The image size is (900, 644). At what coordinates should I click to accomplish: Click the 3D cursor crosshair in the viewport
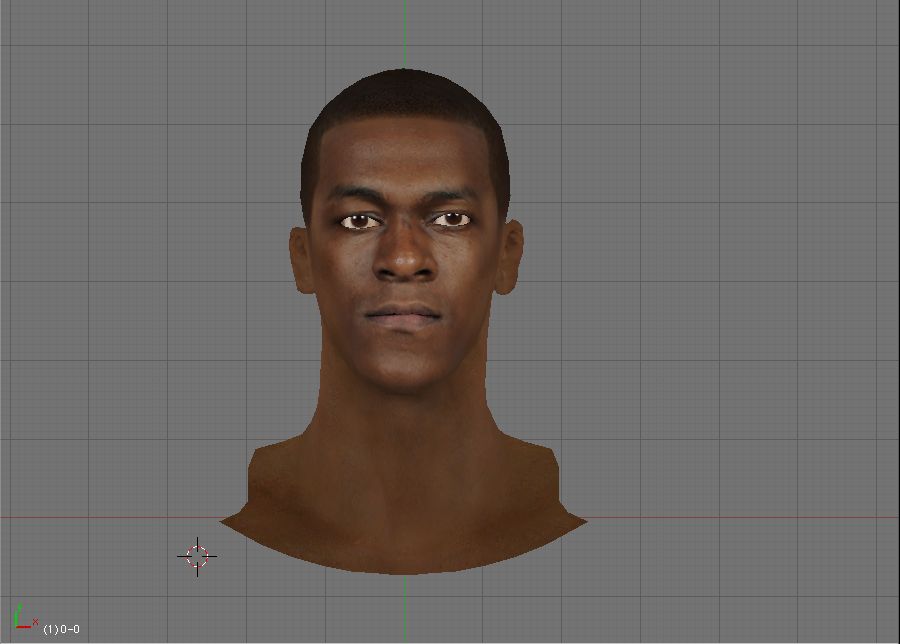[197, 556]
